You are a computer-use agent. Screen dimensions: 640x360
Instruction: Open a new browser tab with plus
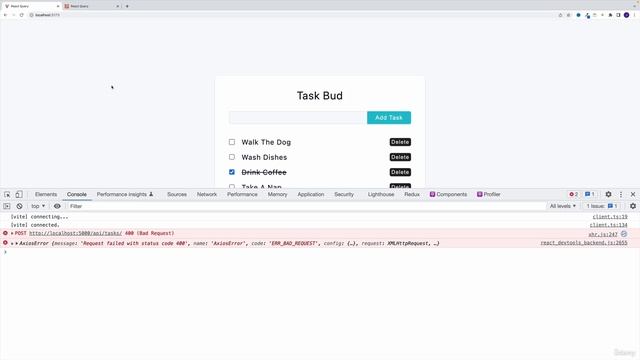coord(127,6)
